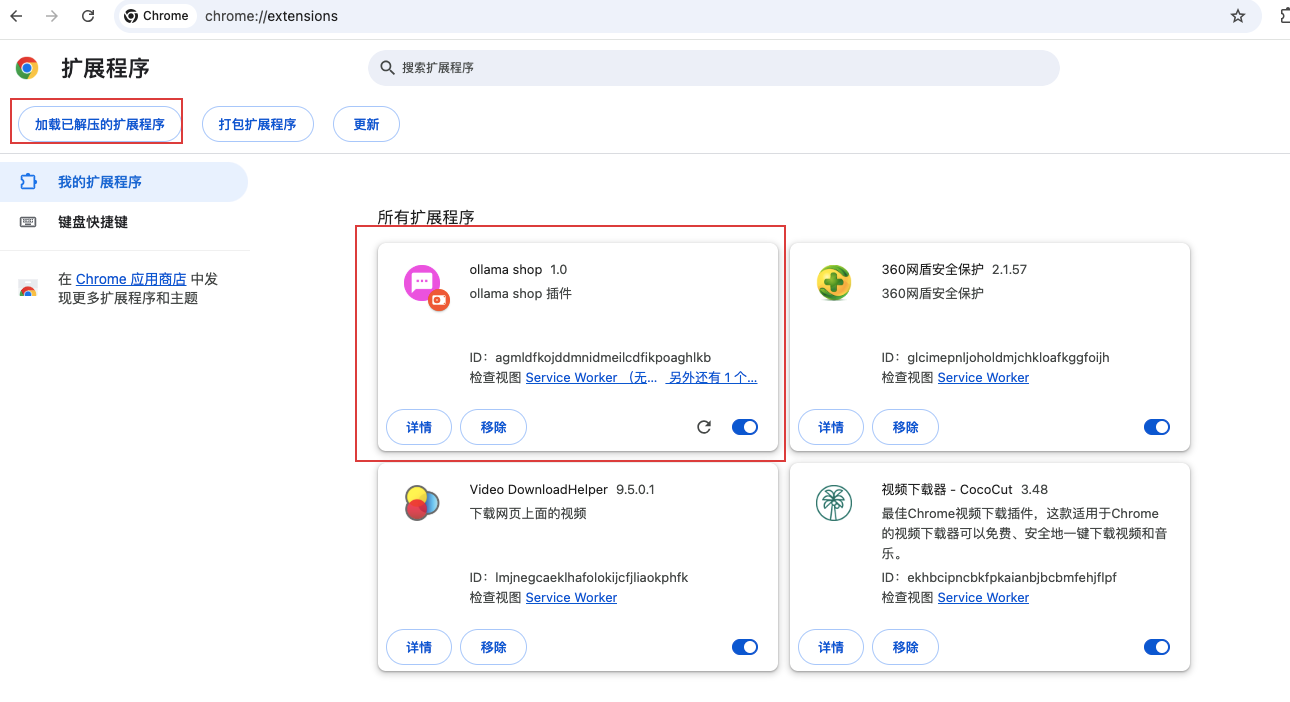
Task: Click the CocoCut ID ekhbcipnc… text
Action: click(x=999, y=578)
